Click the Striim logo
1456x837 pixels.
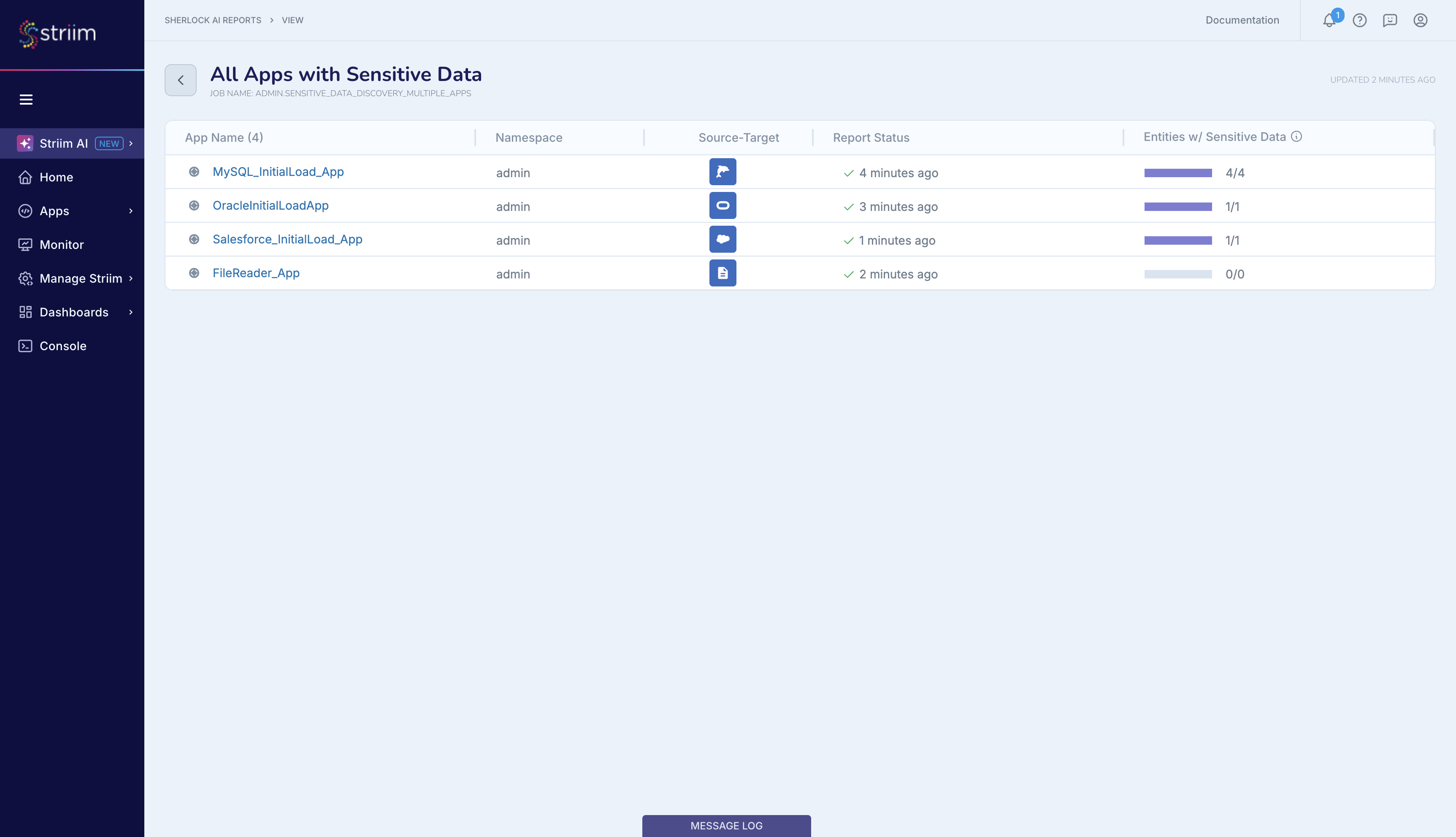57,34
